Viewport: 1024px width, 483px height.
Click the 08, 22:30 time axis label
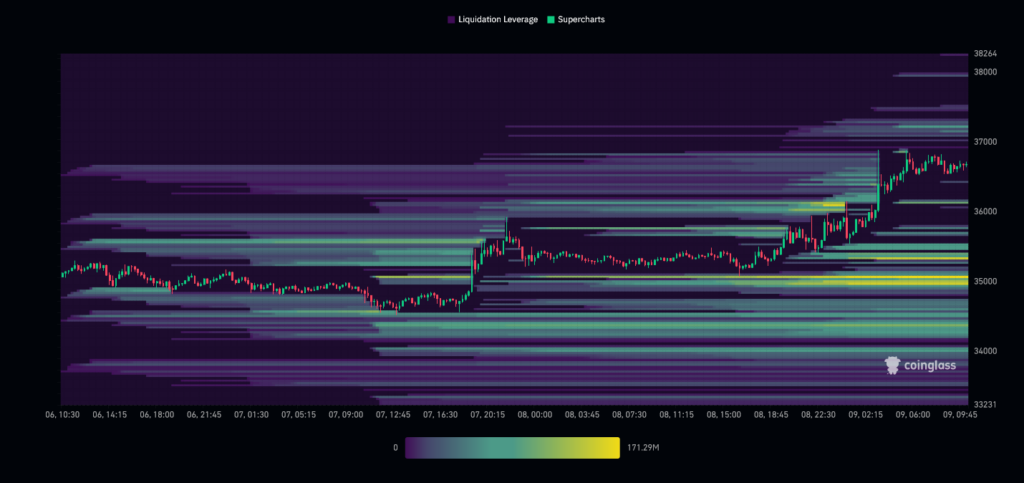pyautogui.click(x=819, y=414)
